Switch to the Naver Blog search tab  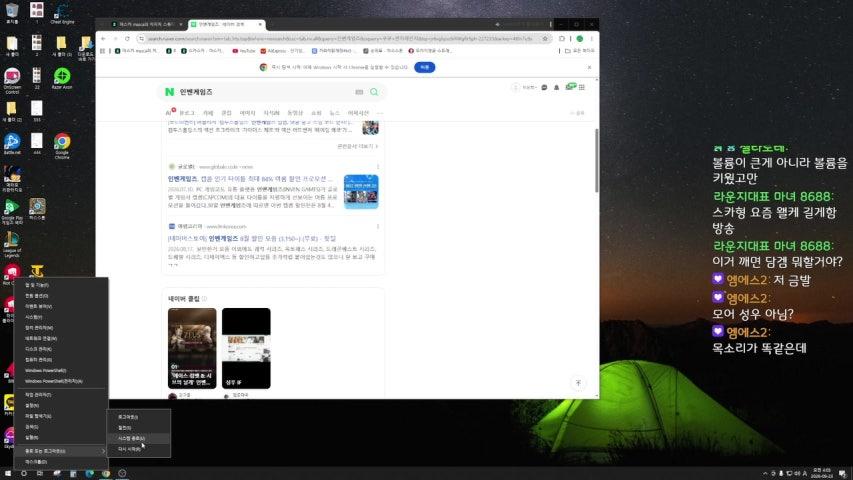pyautogui.click(x=187, y=113)
